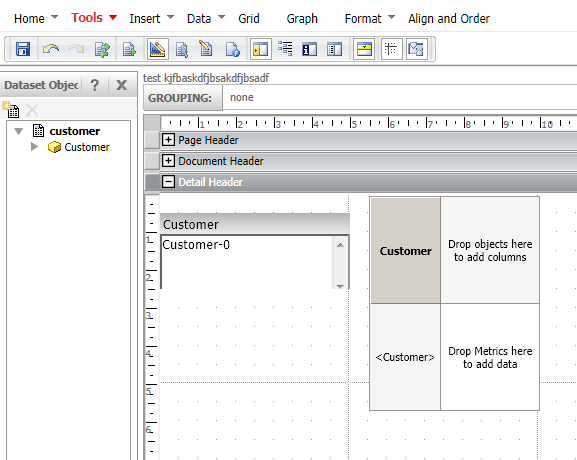Click the refresh icon with two green arrows
The width and height of the screenshot is (577, 460).
coord(102,49)
